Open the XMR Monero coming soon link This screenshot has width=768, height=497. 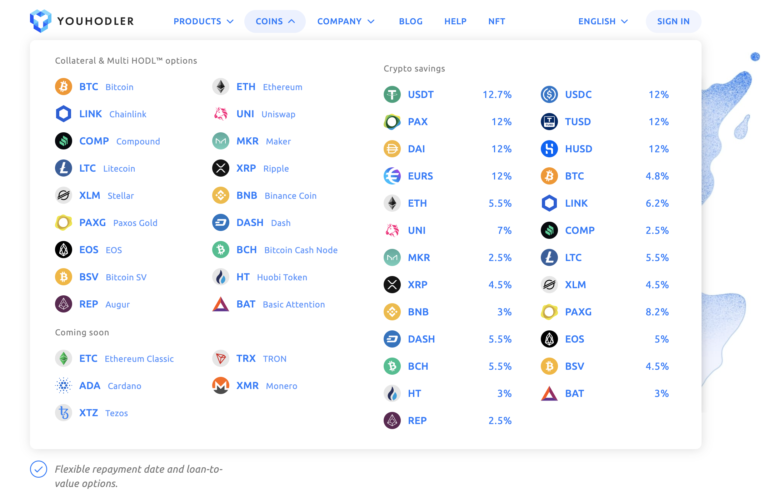(x=255, y=385)
